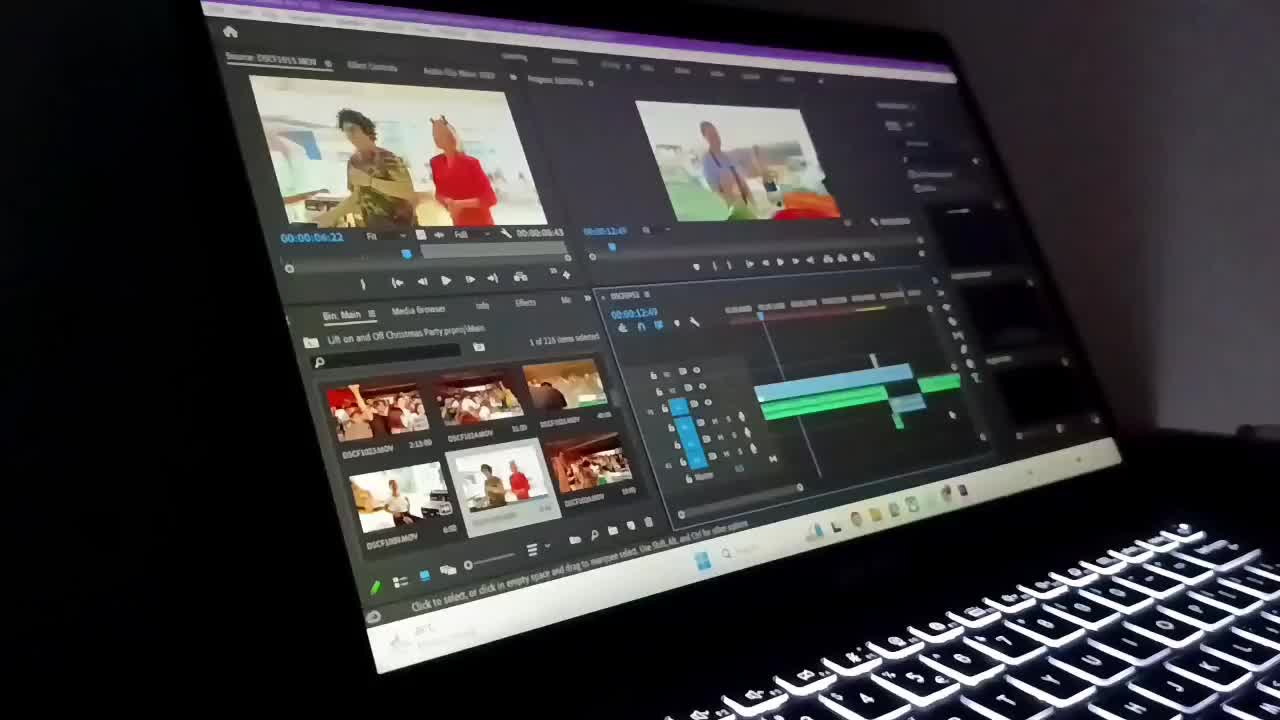This screenshot has height=720, width=1280.
Task: Click the Lift button in the Program monitor
Action: click(x=829, y=260)
